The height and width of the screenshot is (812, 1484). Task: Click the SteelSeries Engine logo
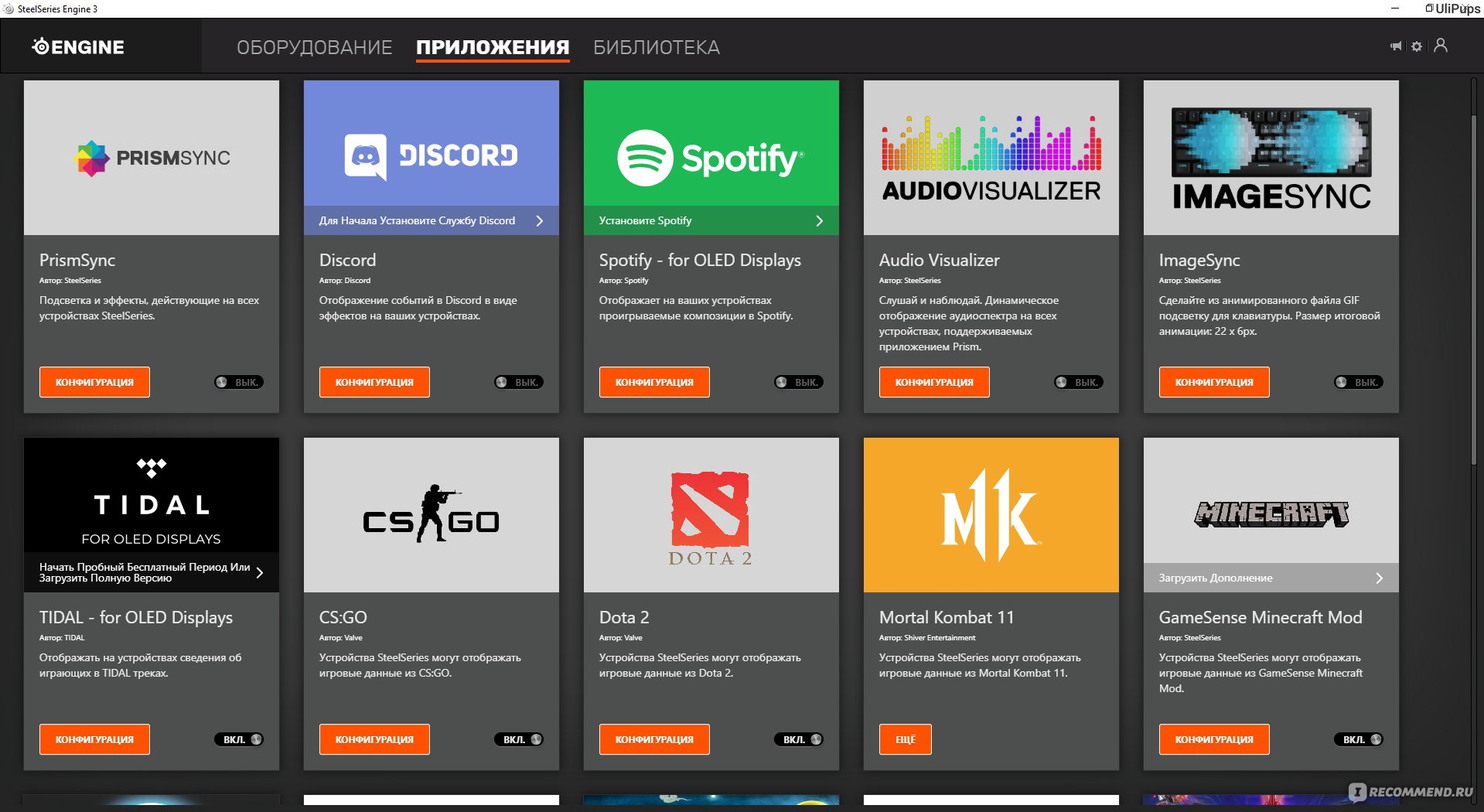77,47
